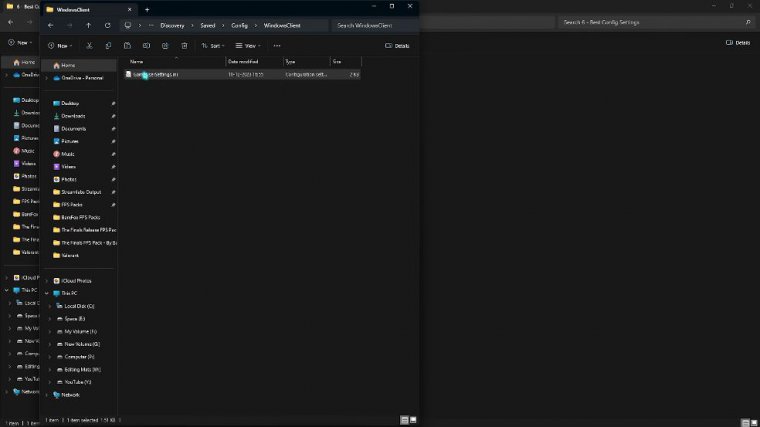Select the Config breadcrumb in address bar

239,25
